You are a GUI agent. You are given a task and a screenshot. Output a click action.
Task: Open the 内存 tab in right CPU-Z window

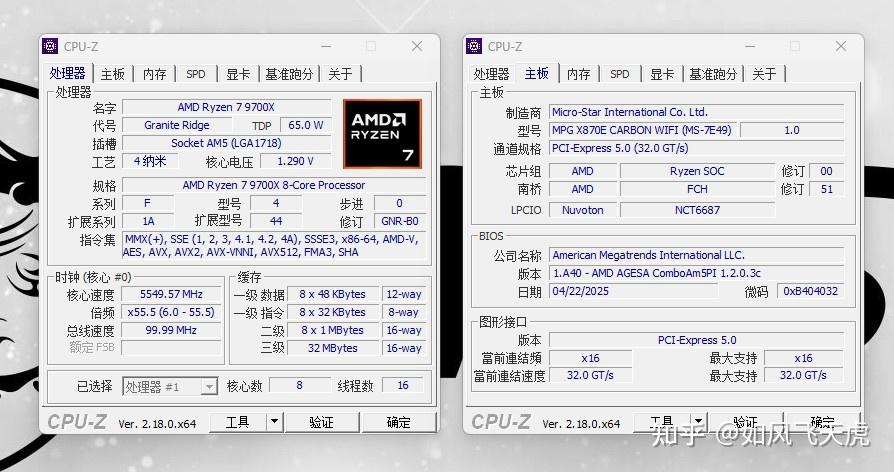579,74
